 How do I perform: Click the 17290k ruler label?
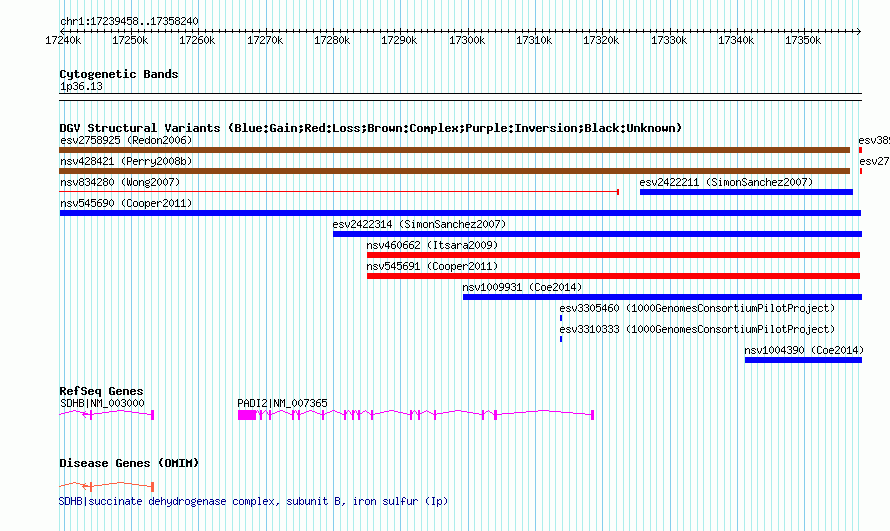[399, 40]
